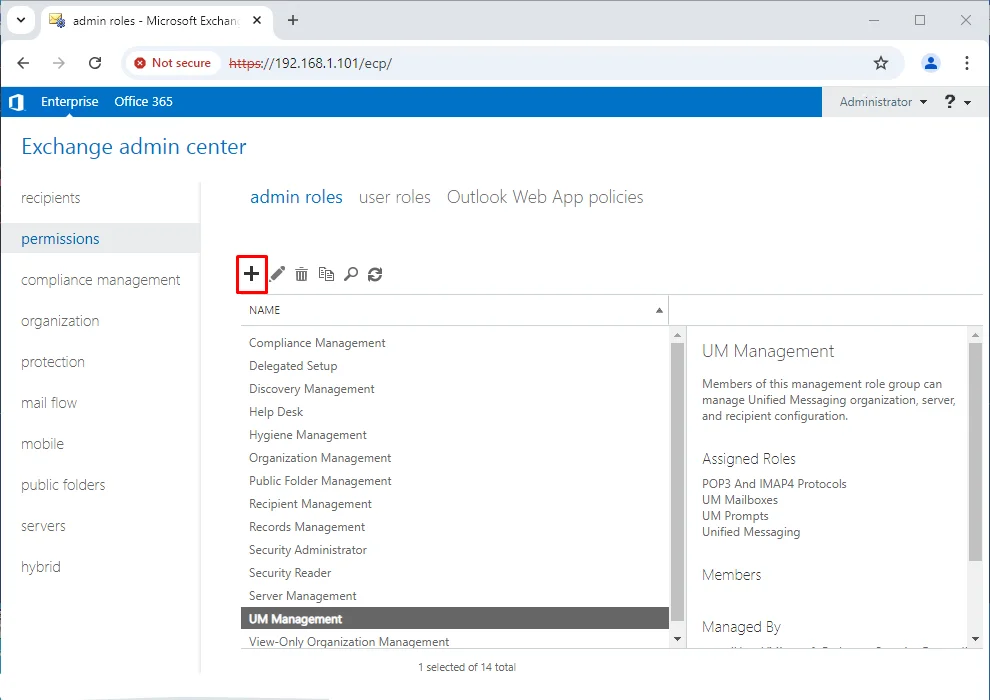Bookmark this page with the star
990x700 pixels.
[881, 63]
